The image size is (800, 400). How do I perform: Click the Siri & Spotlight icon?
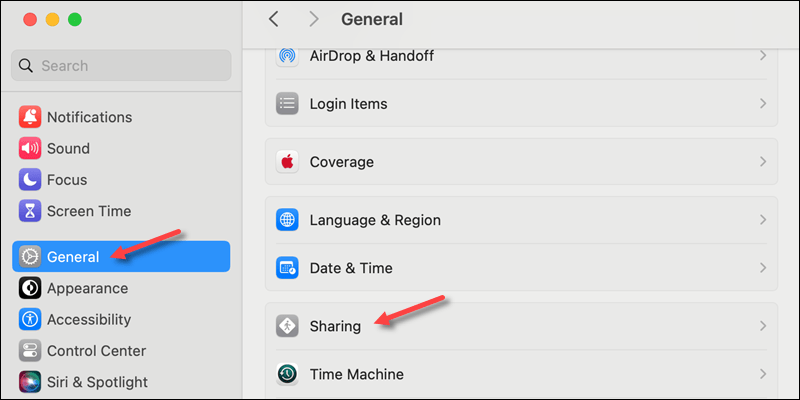[30, 382]
